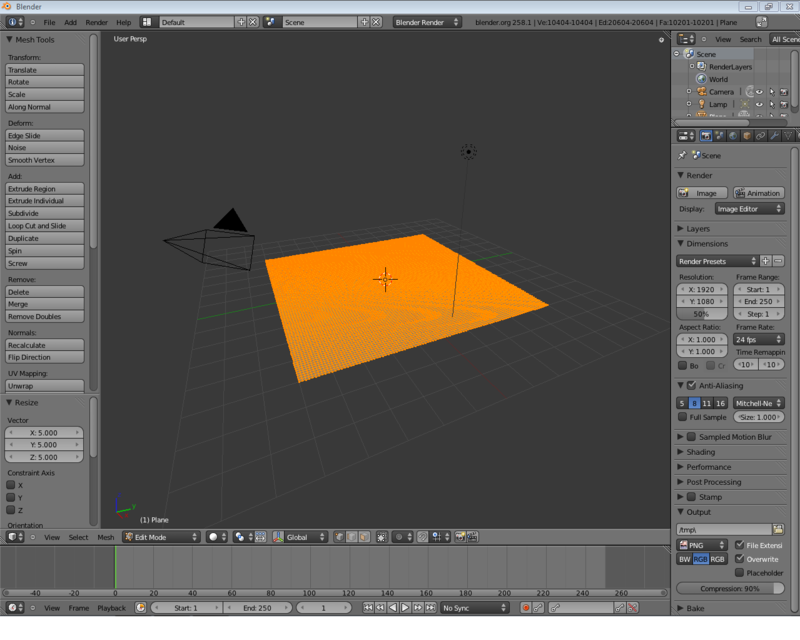Viewport: 800px width, 640px height.
Task: Check the Constraint Axis Z box
Action: point(10,510)
